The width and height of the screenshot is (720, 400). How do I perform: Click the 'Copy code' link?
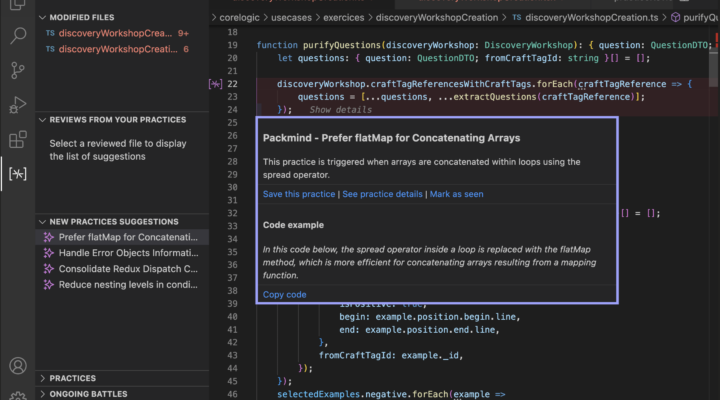click(284, 294)
